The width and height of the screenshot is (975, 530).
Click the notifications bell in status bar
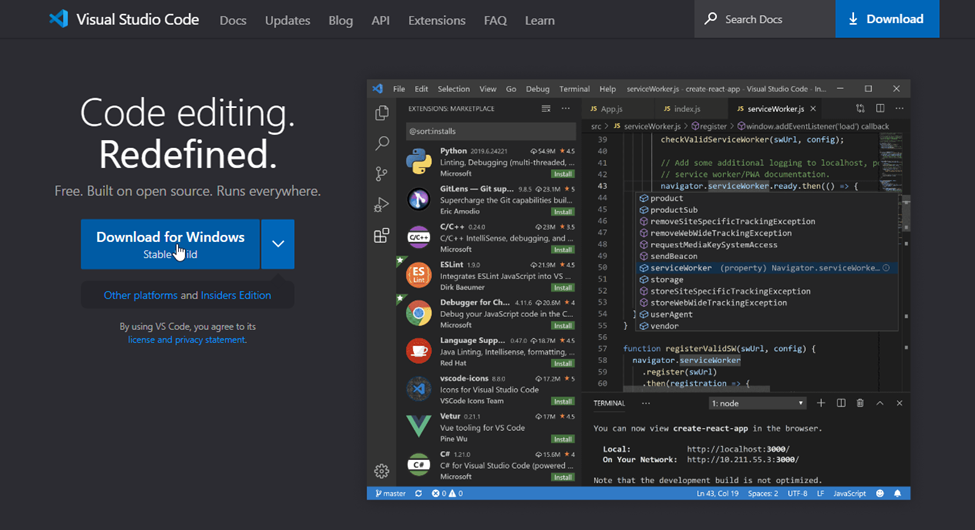pyautogui.click(x=897, y=493)
